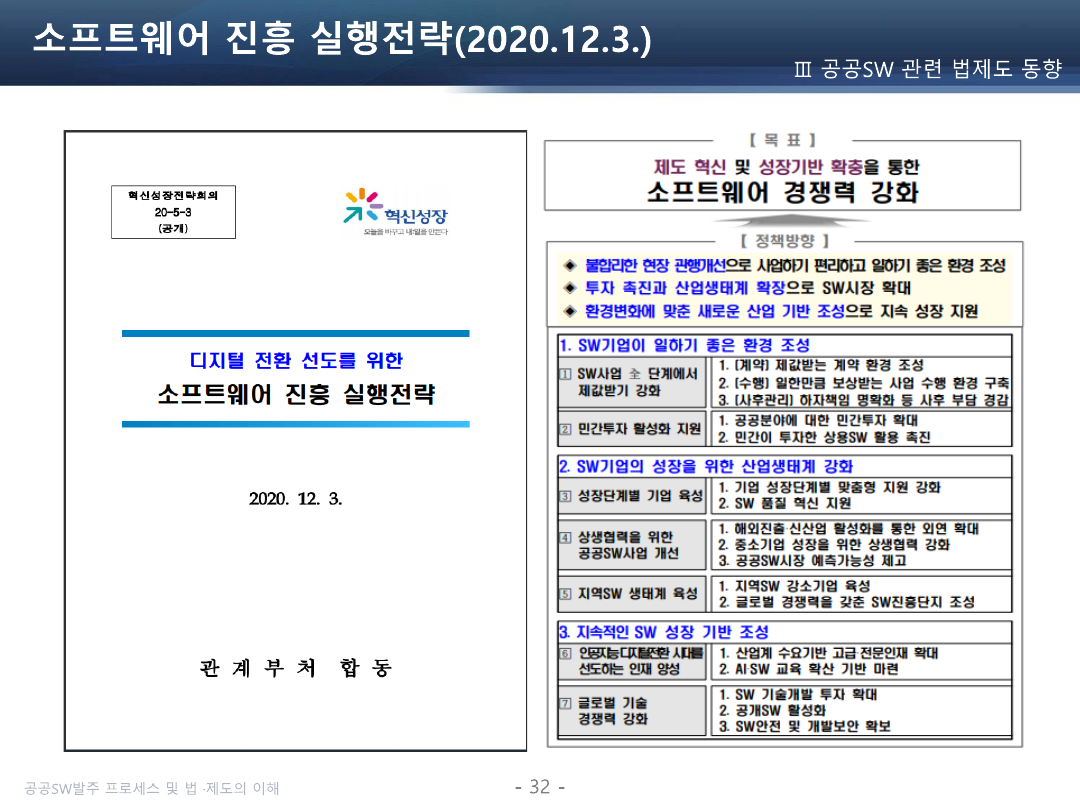This screenshot has width=1080, height=810.
Task: Click the 혁신성장 colorful logo
Action: (x=394, y=212)
